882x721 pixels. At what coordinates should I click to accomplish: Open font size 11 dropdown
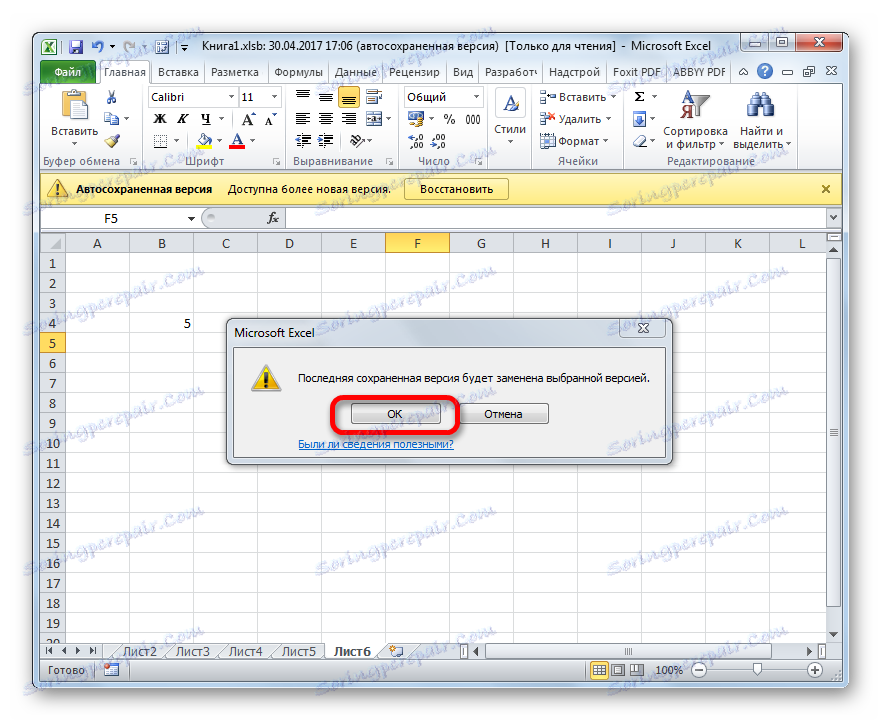[274, 97]
